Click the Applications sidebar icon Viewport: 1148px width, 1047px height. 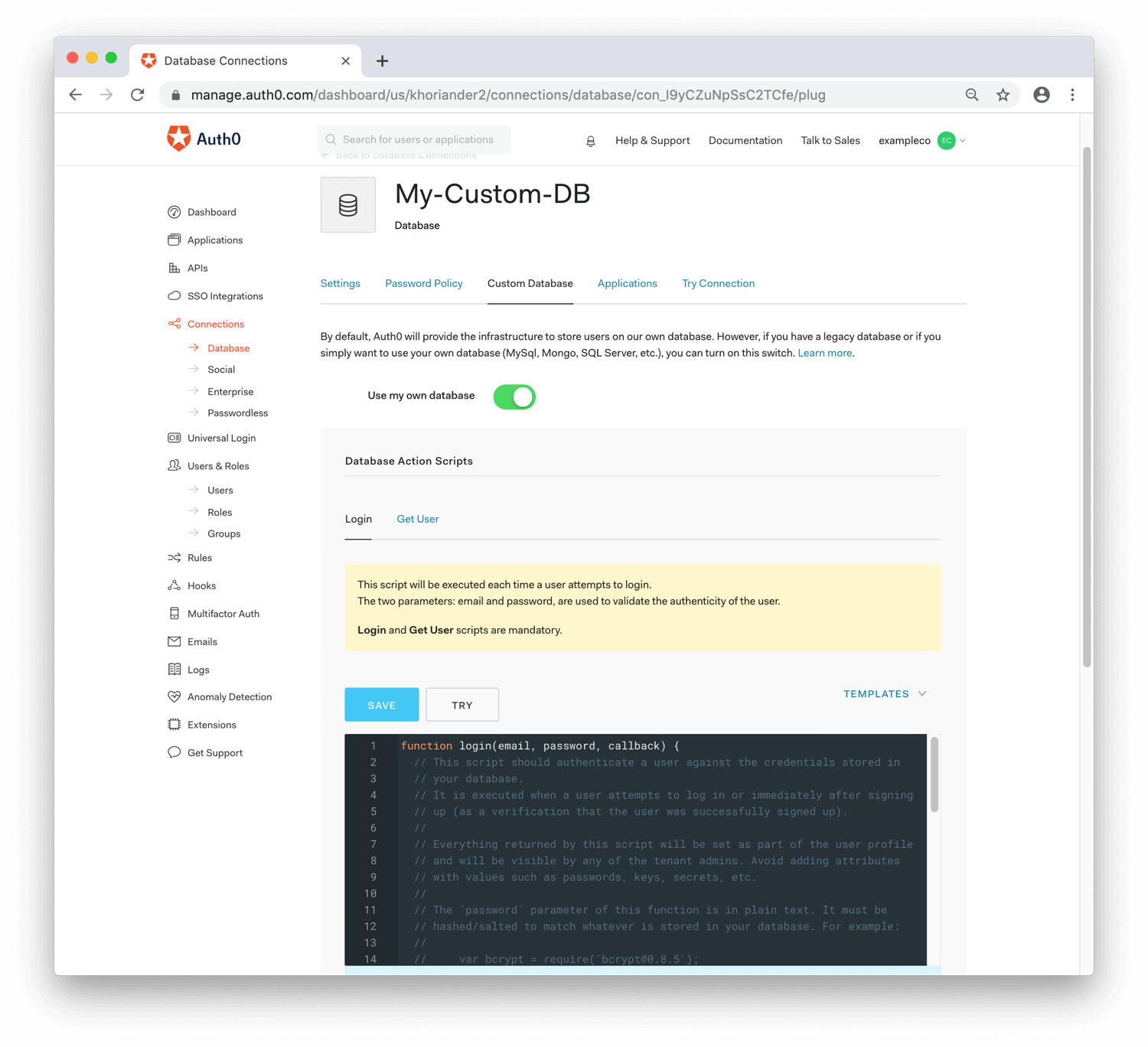click(174, 240)
